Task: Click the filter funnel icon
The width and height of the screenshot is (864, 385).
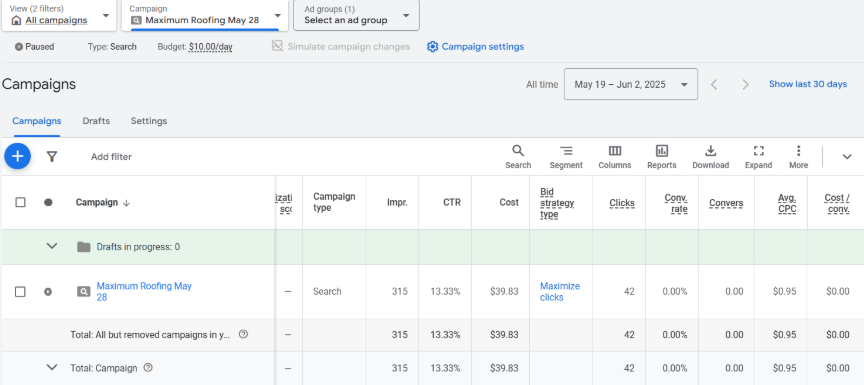Action: point(52,157)
